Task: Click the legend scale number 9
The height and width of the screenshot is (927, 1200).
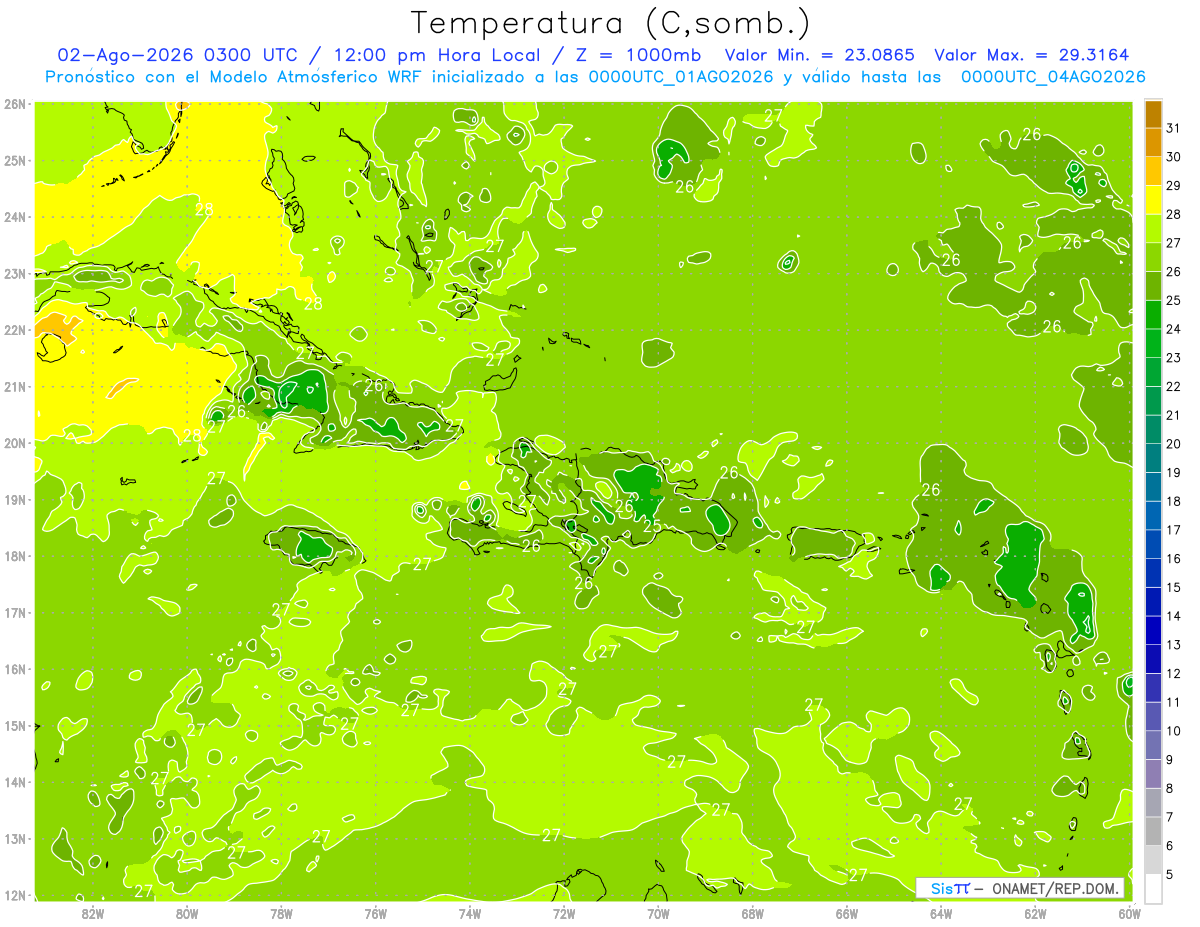Action: (x=1170, y=760)
